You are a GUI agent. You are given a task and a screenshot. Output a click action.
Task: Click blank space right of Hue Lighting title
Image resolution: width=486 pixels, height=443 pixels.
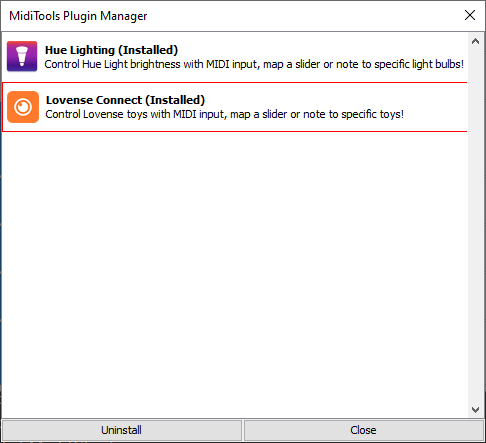[320, 50]
